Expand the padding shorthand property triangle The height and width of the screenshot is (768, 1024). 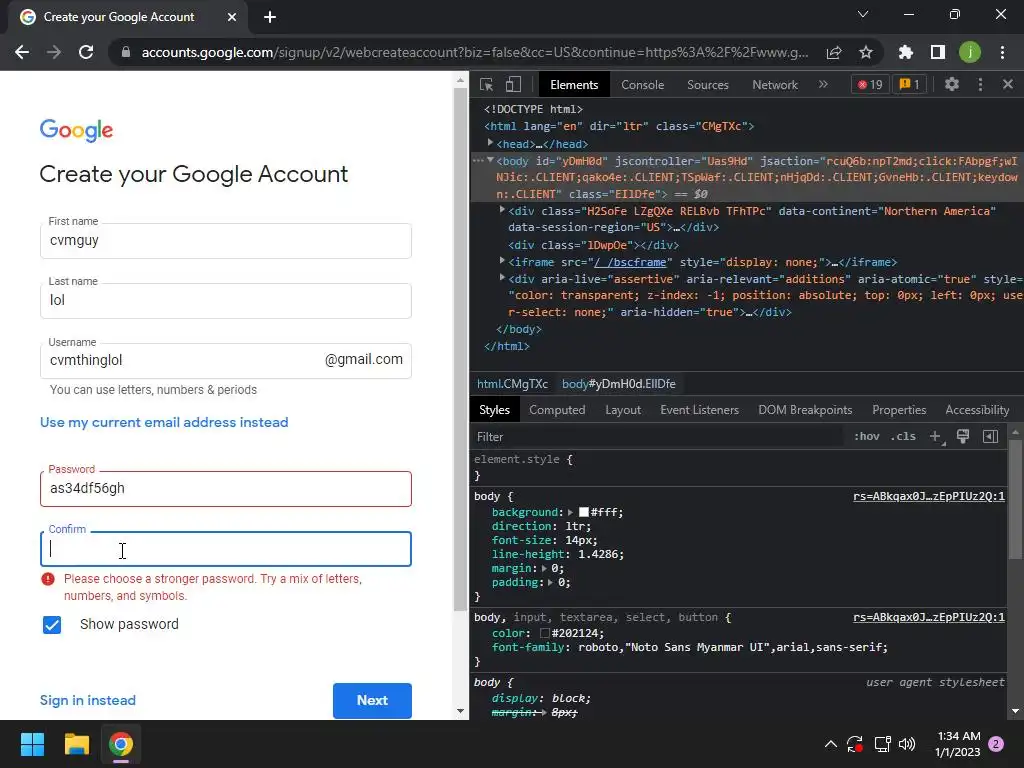tap(551, 583)
